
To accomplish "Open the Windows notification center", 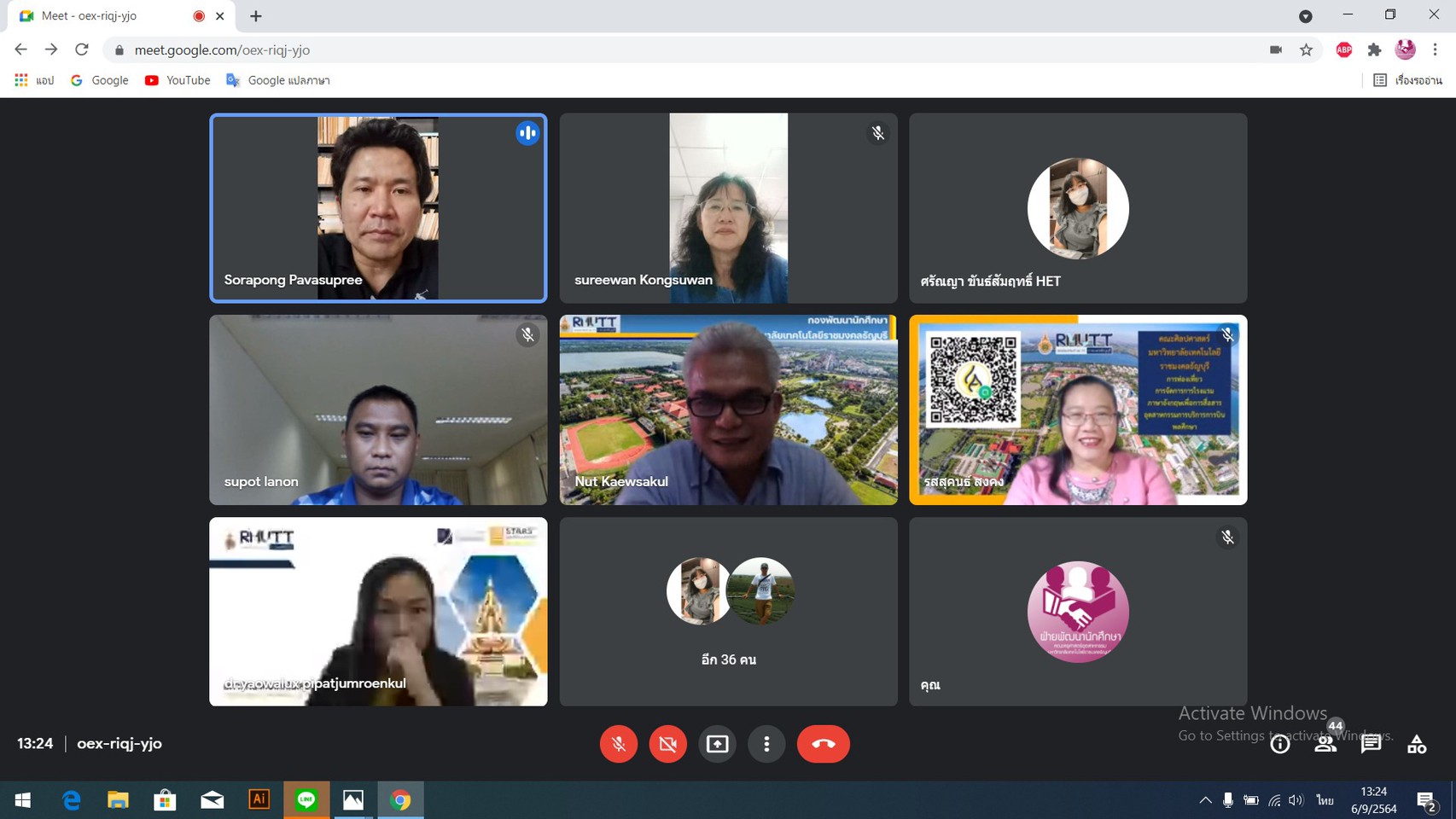I will click(1426, 800).
